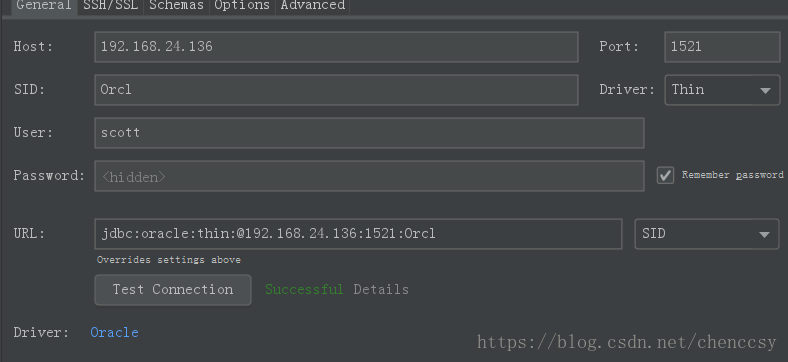This screenshot has height=362, width=788.
Task: Click the Port field showing 1521
Action: tap(722, 47)
